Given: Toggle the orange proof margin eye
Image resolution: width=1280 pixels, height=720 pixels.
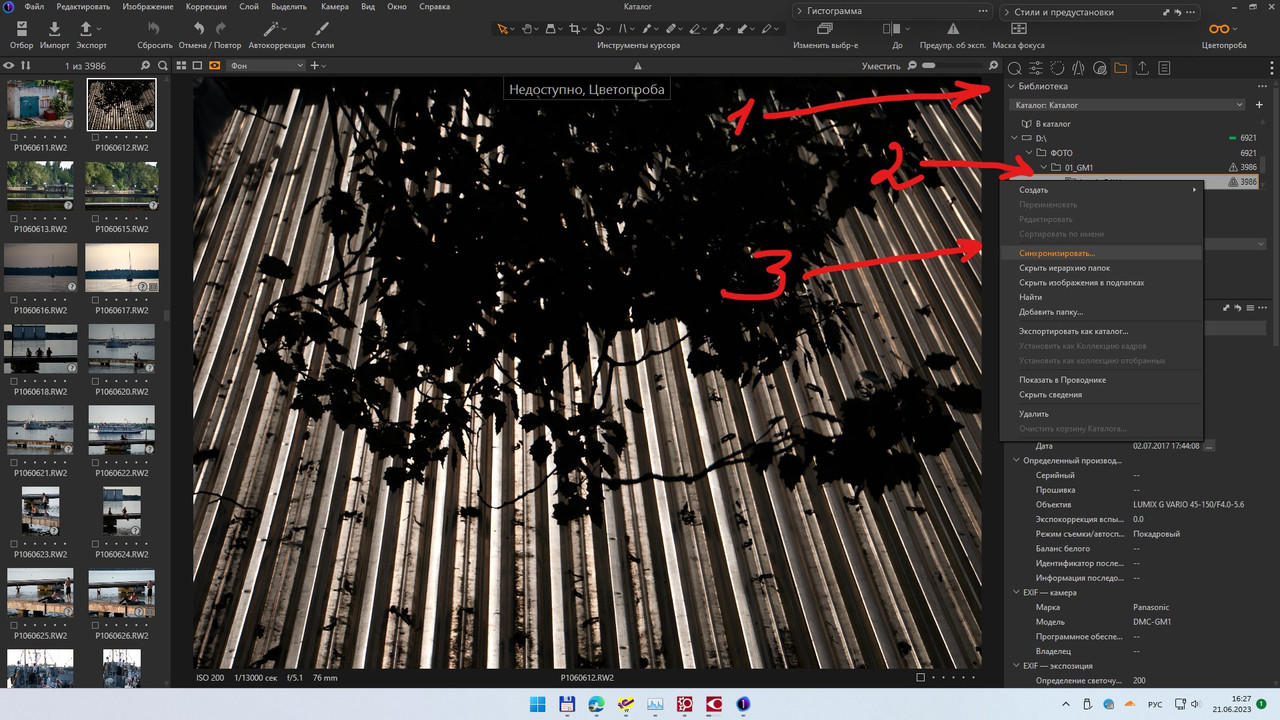Looking at the screenshot, I should [214, 66].
